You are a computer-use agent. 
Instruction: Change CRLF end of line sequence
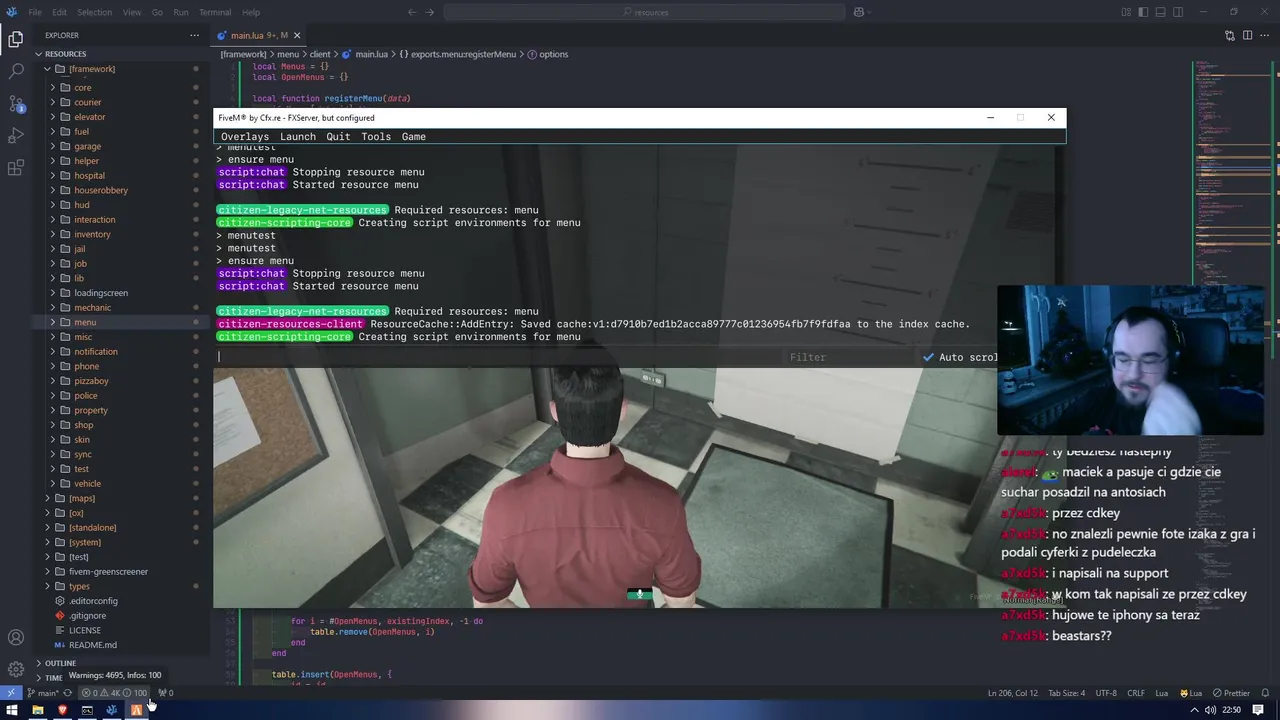[x=1136, y=693]
